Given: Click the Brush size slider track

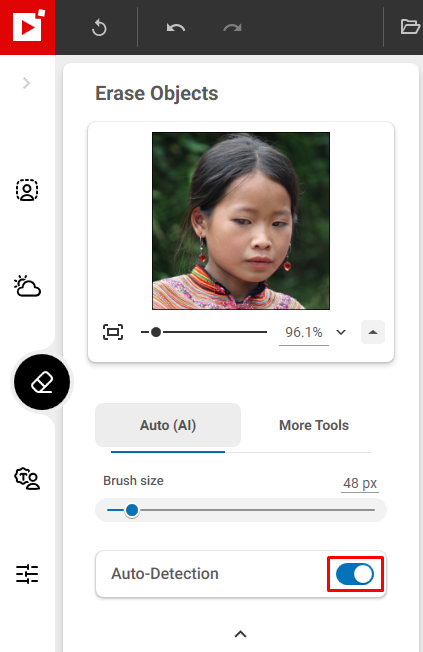Looking at the screenshot, I should tap(241, 510).
